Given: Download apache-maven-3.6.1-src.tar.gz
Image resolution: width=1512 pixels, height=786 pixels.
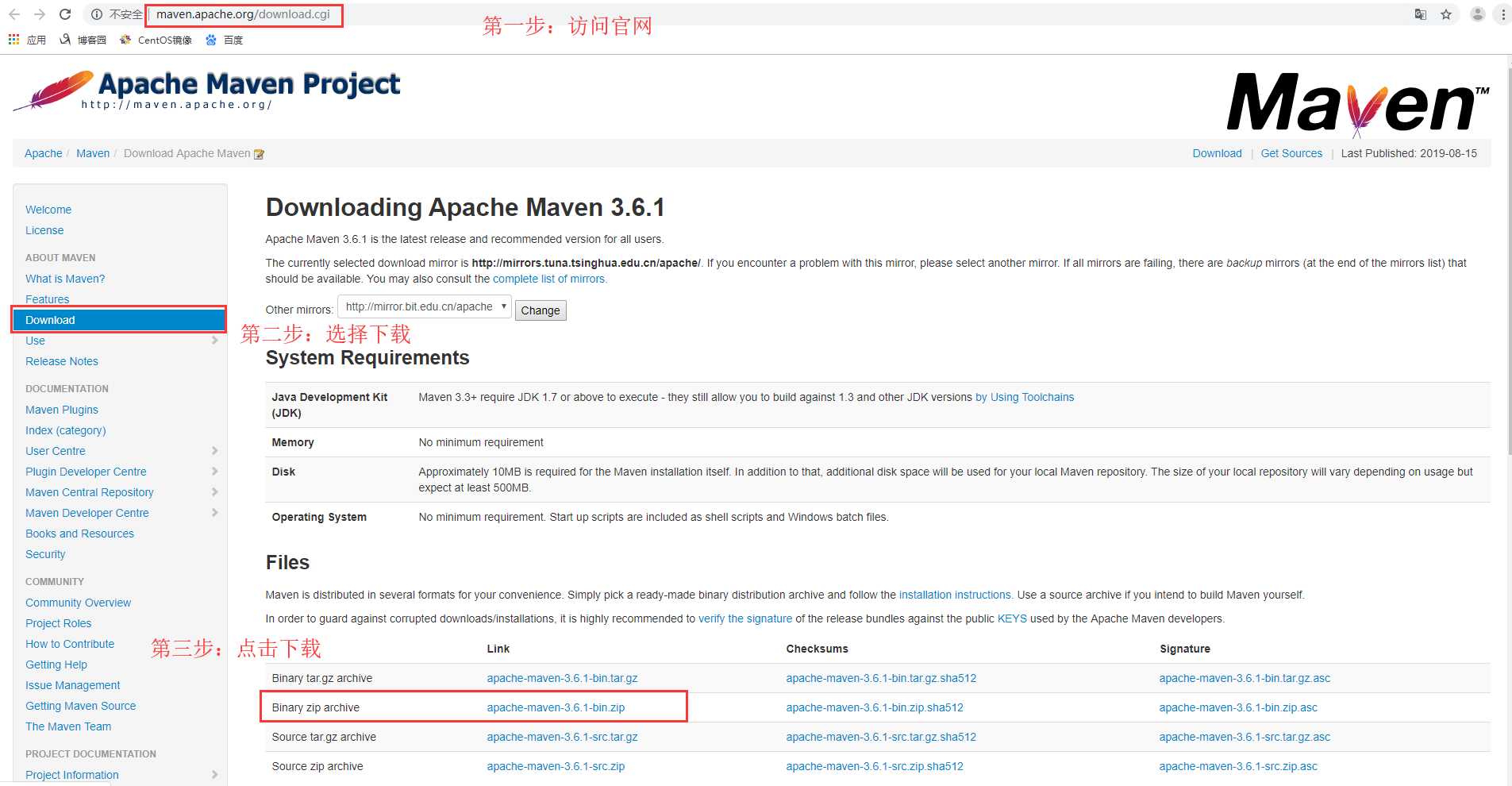Looking at the screenshot, I should tap(562, 737).
